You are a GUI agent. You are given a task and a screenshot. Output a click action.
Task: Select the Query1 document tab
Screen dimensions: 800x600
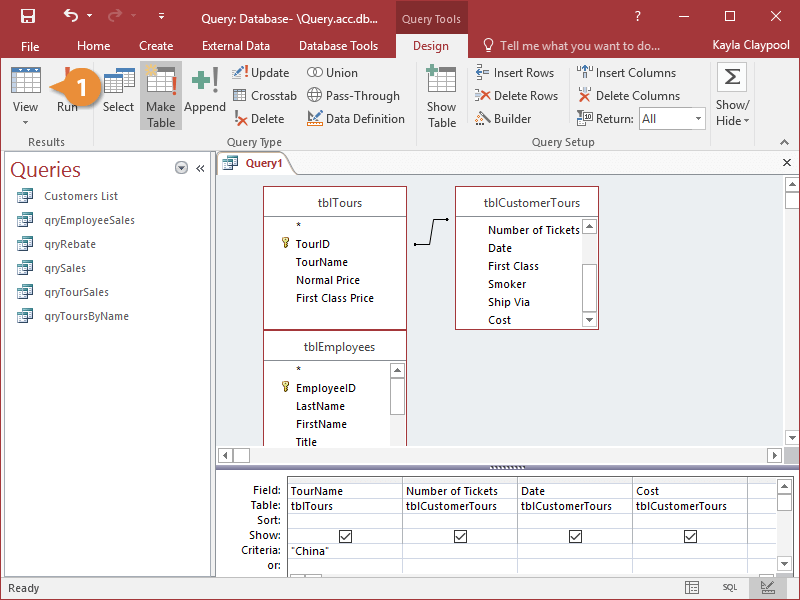264,162
